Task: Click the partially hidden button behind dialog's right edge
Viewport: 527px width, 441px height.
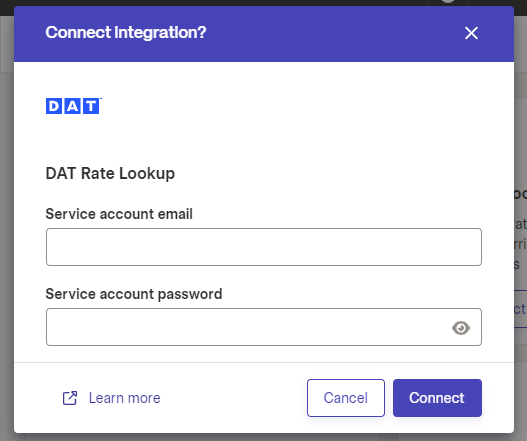Action: (x=520, y=309)
